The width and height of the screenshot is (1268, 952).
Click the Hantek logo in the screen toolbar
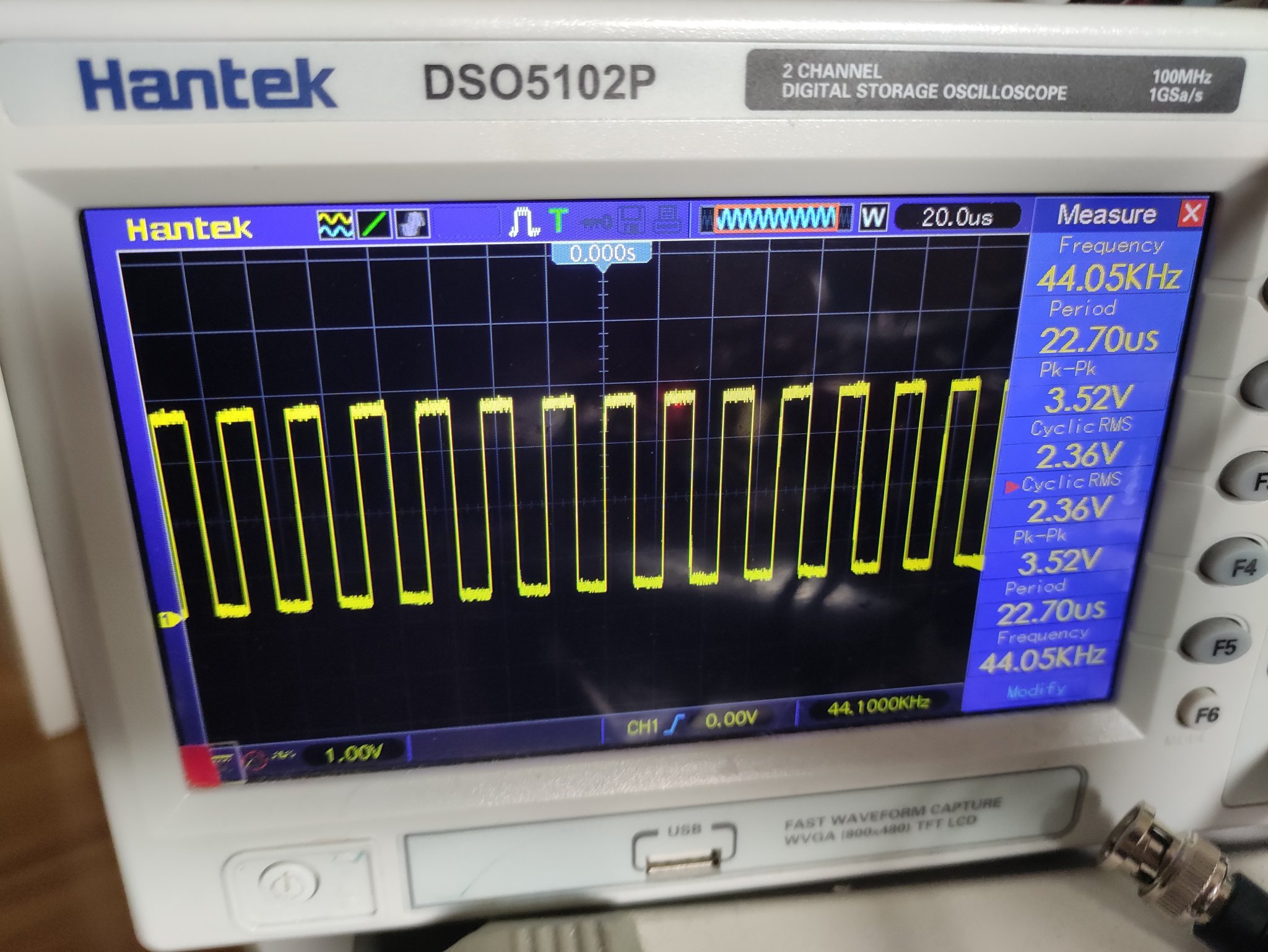coord(189,230)
